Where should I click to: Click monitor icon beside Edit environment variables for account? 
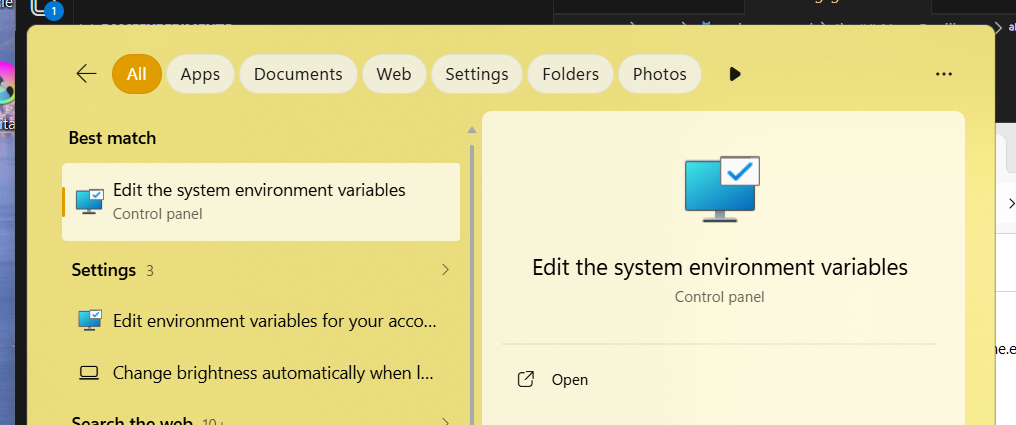click(x=90, y=321)
